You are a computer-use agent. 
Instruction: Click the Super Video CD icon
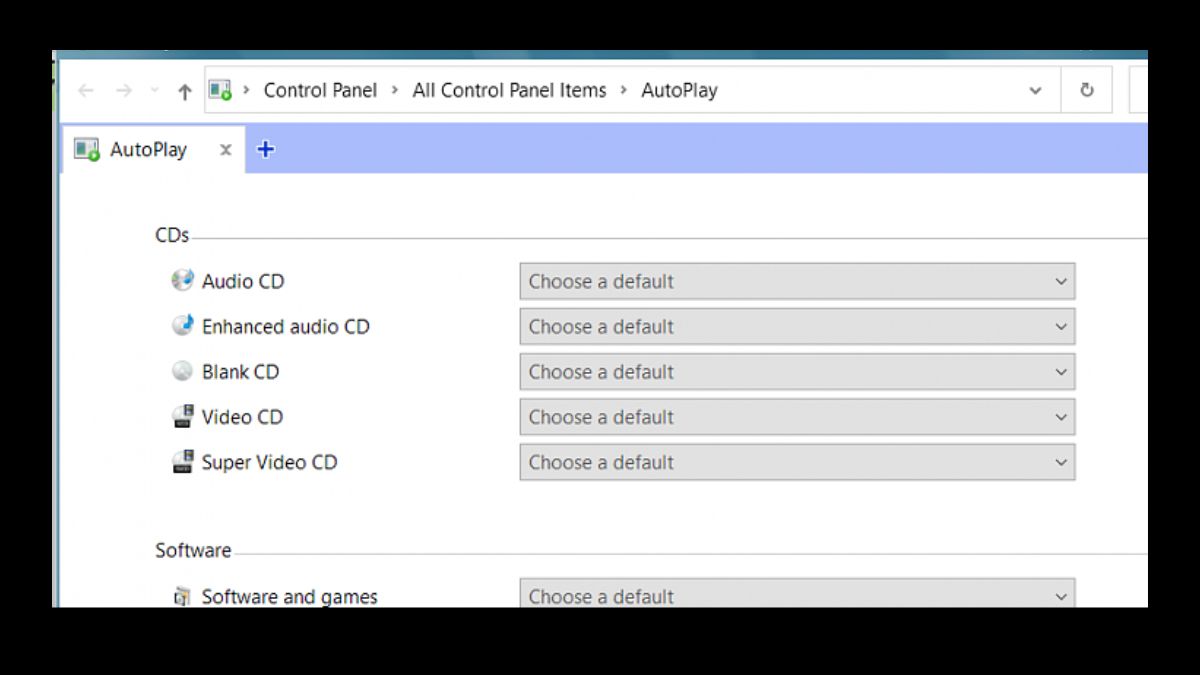coord(183,462)
